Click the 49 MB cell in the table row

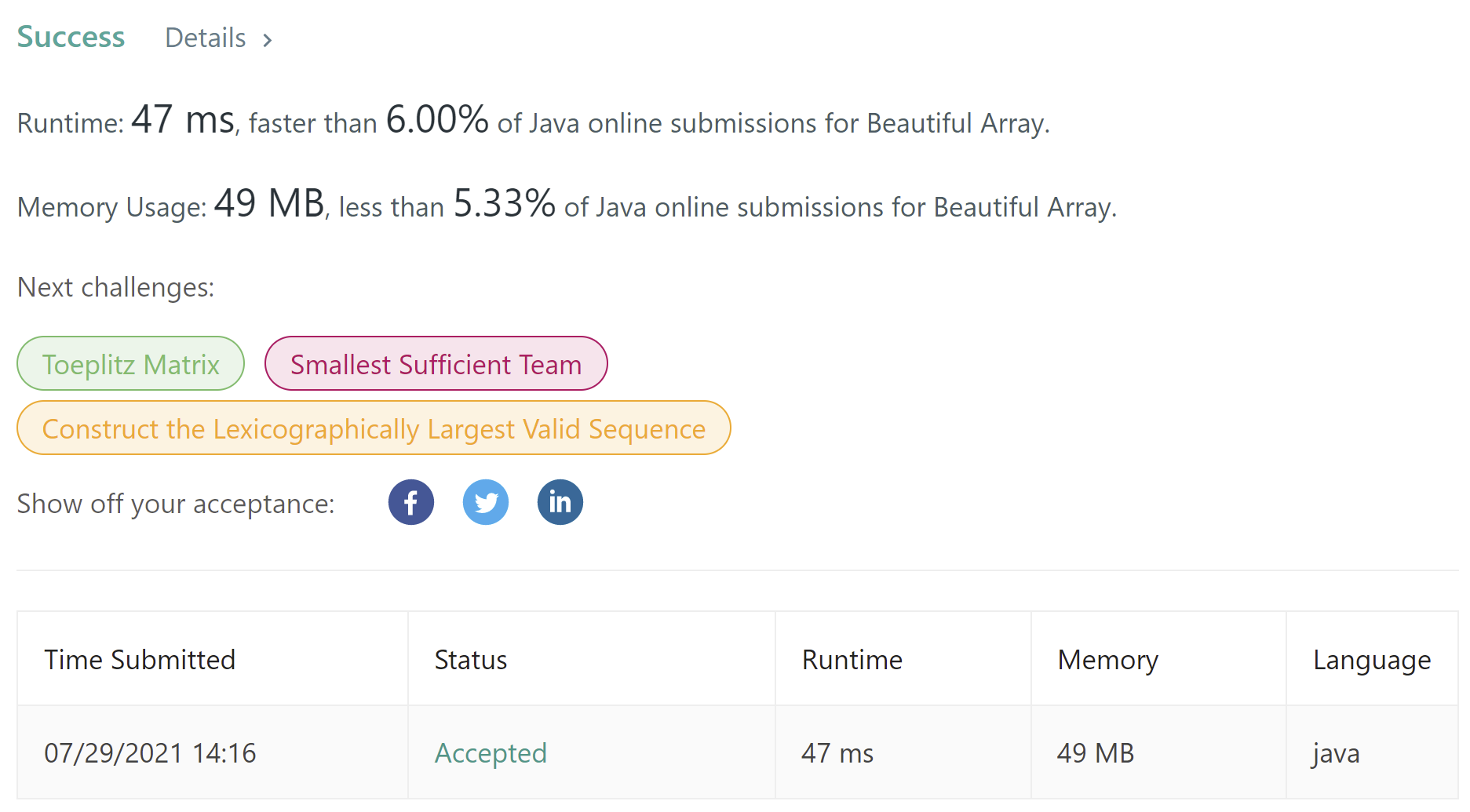1096,753
